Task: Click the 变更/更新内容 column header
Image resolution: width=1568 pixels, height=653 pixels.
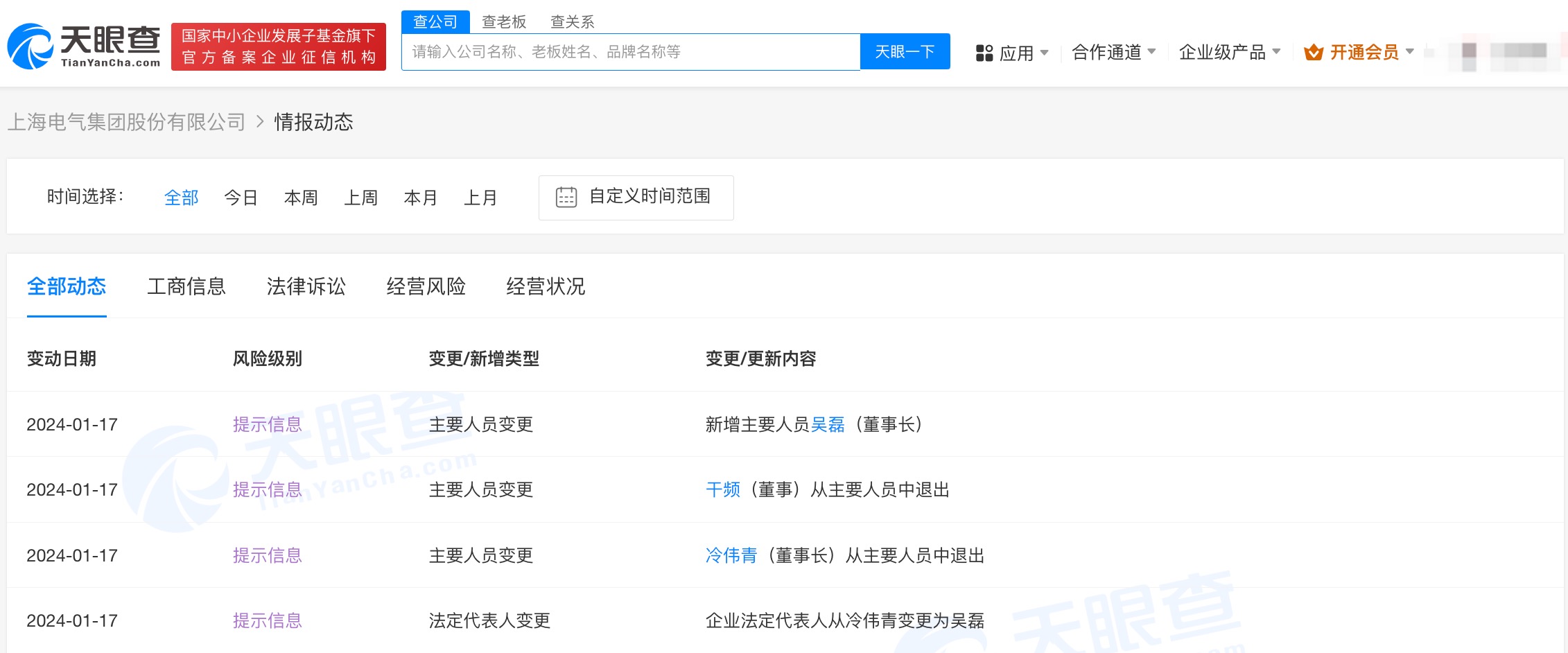Action: [761, 358]
